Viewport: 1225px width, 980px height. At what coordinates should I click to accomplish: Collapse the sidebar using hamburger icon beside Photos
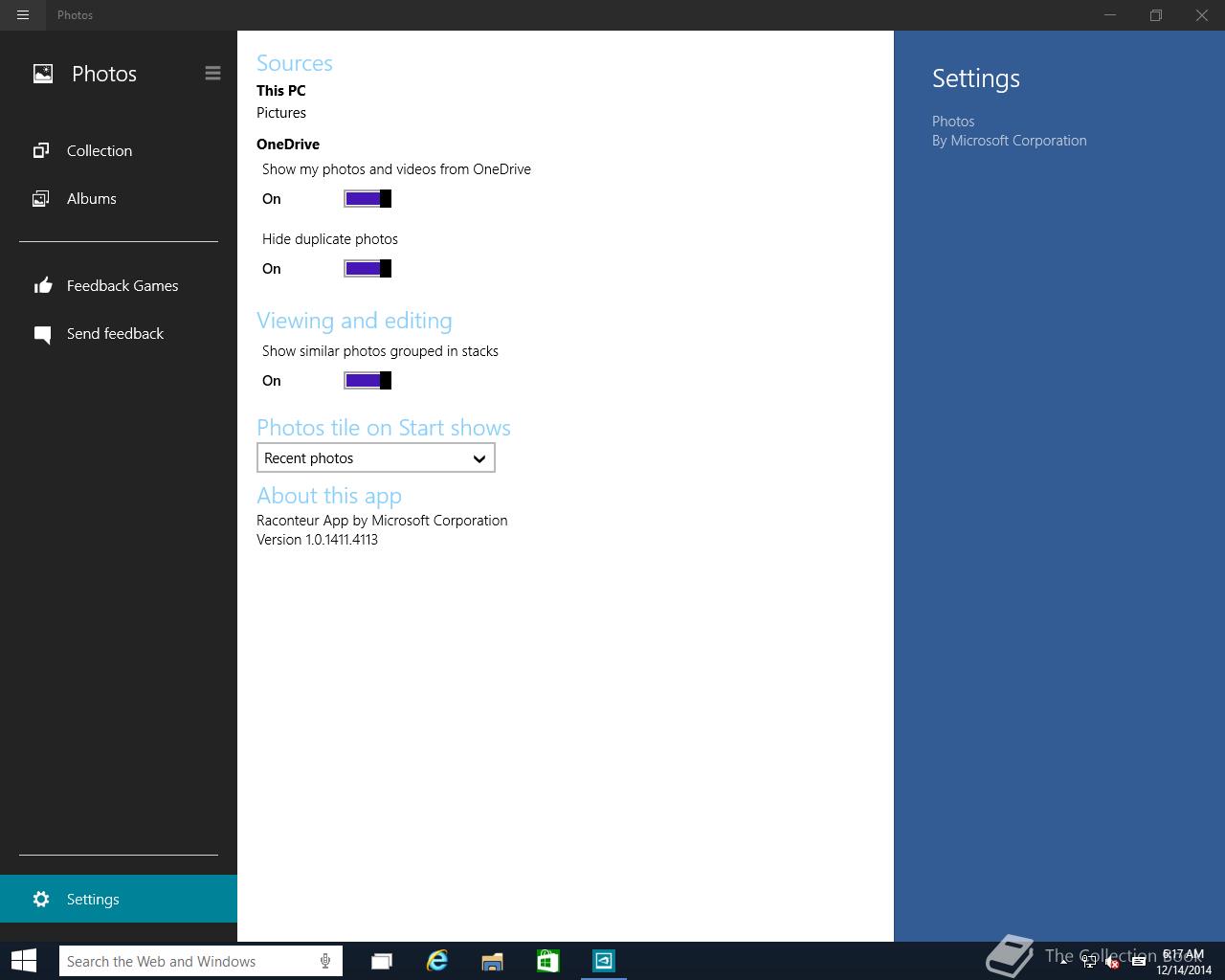(x=212, y=73)
